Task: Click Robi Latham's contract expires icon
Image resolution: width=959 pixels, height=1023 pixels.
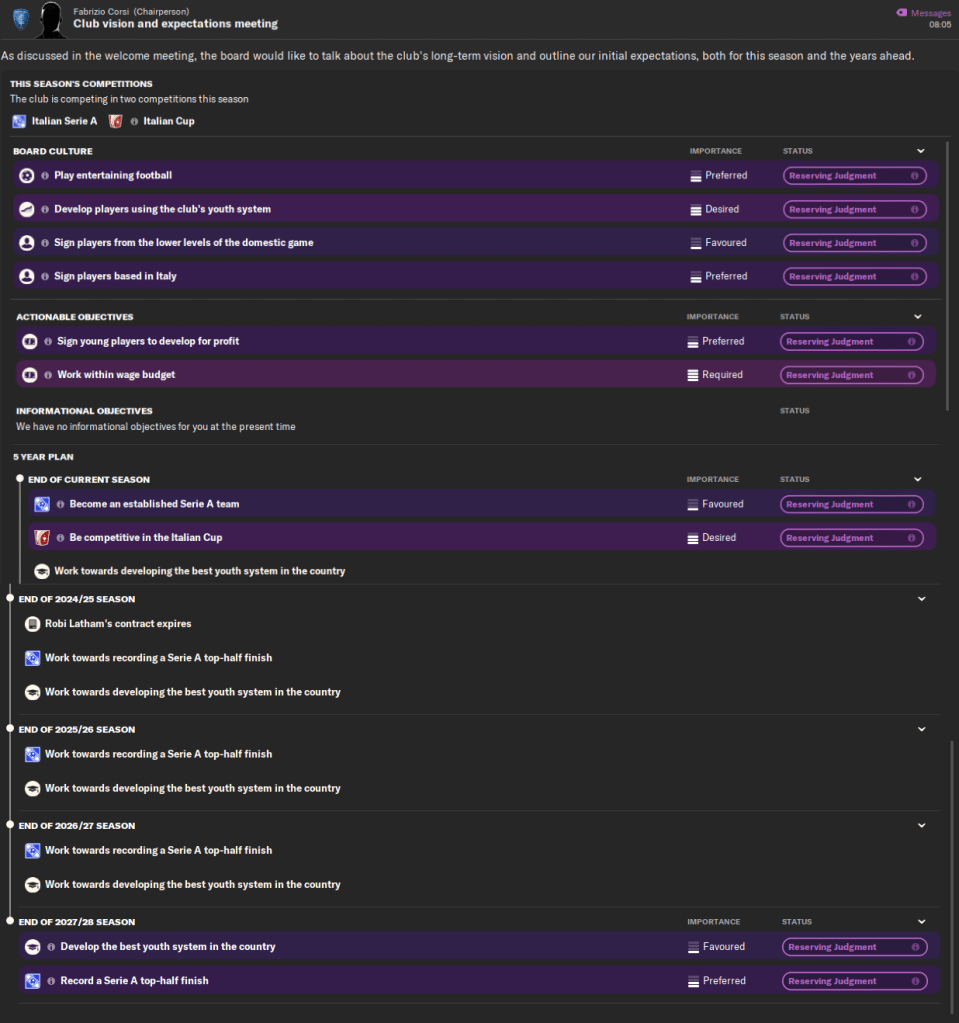Action: [32, 624]
